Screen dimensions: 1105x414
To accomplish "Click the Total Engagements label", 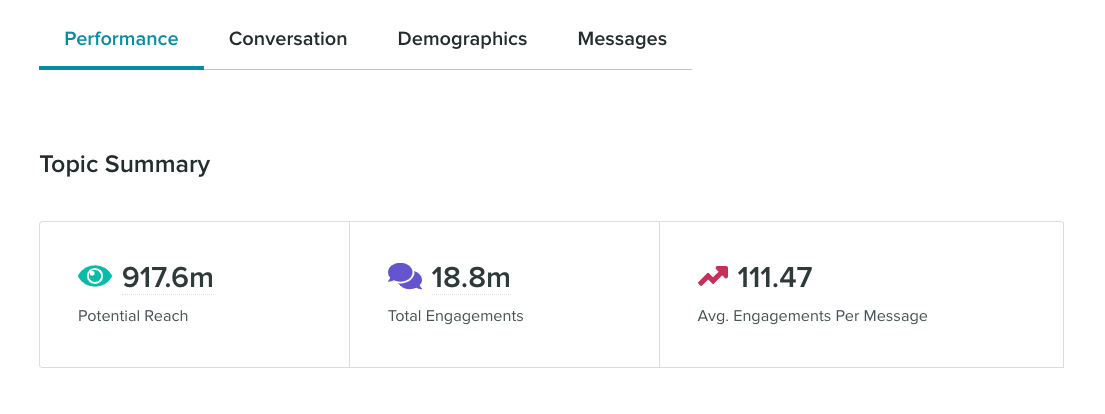I will (x=456, y=316).
